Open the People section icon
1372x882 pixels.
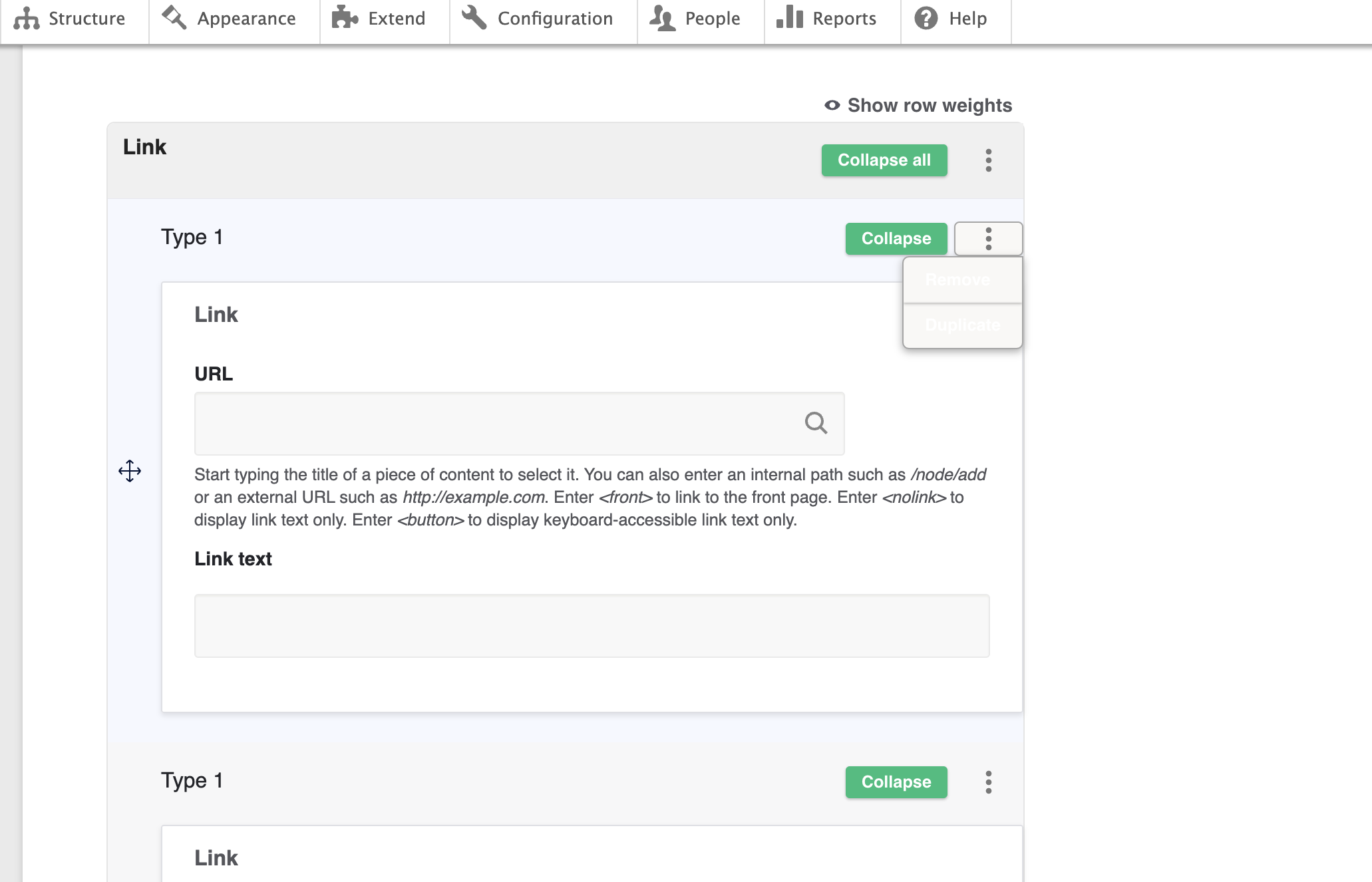coord(661,18)
